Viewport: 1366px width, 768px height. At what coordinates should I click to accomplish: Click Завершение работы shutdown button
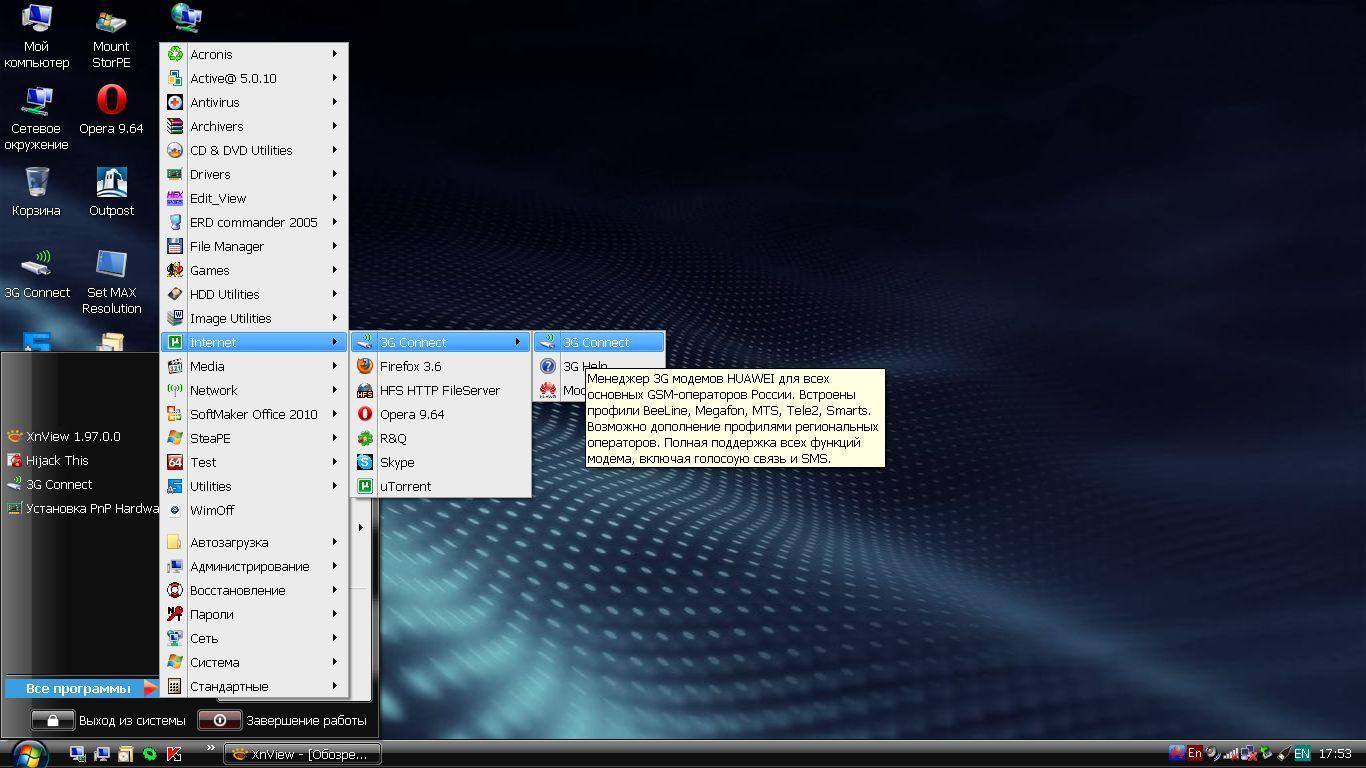click(x=284, y=720)
